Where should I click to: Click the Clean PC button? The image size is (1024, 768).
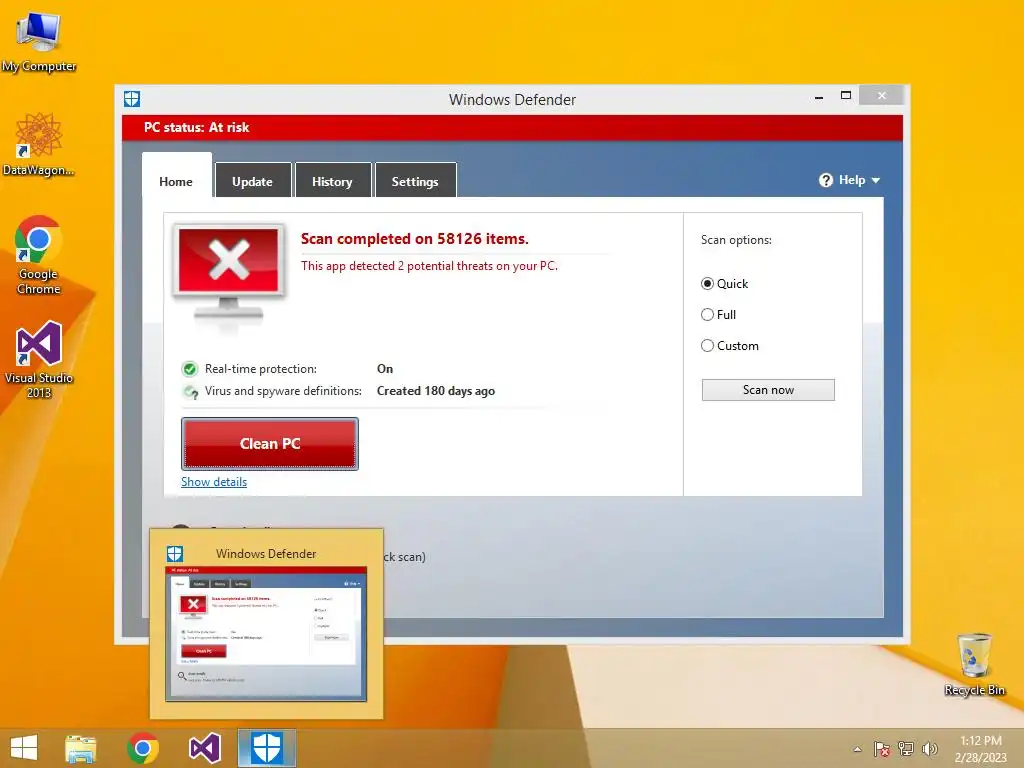coord(270,444)
